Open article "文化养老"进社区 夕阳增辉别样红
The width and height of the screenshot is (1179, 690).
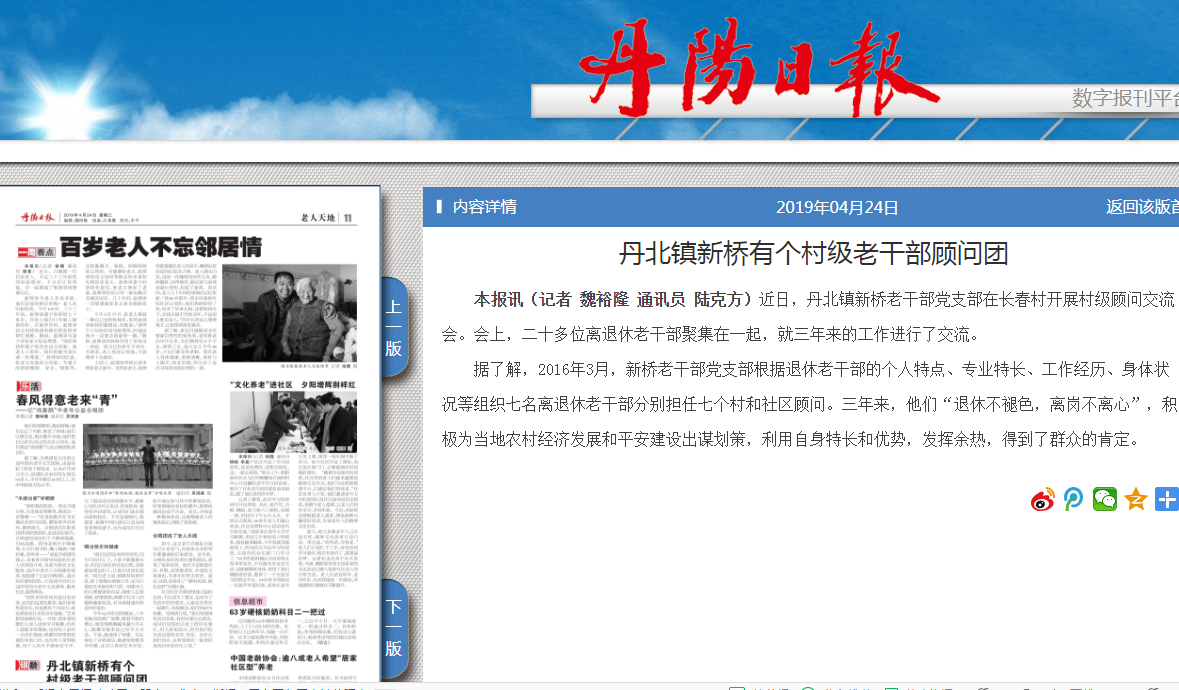tap(293, 385)
